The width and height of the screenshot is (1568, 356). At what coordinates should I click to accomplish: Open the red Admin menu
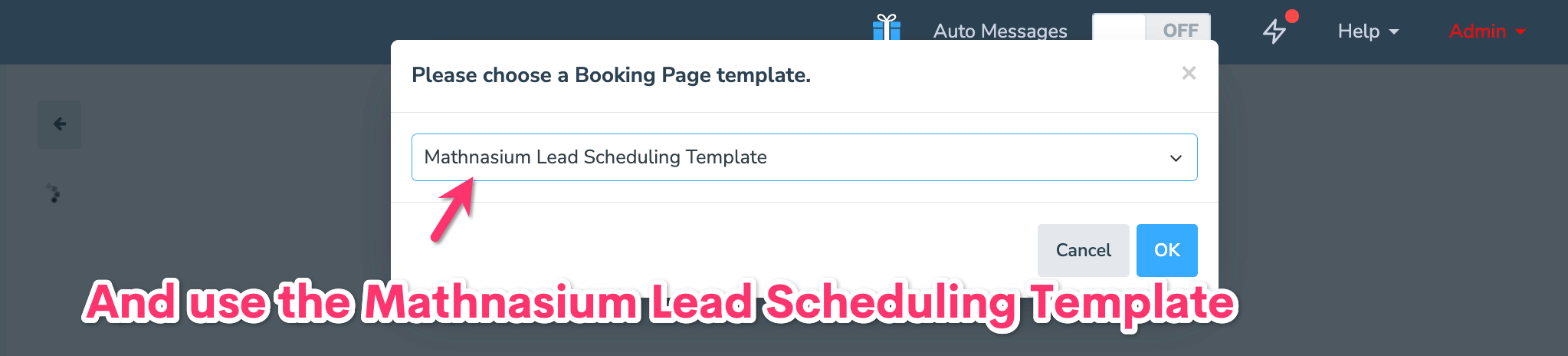click(1487, 31)
